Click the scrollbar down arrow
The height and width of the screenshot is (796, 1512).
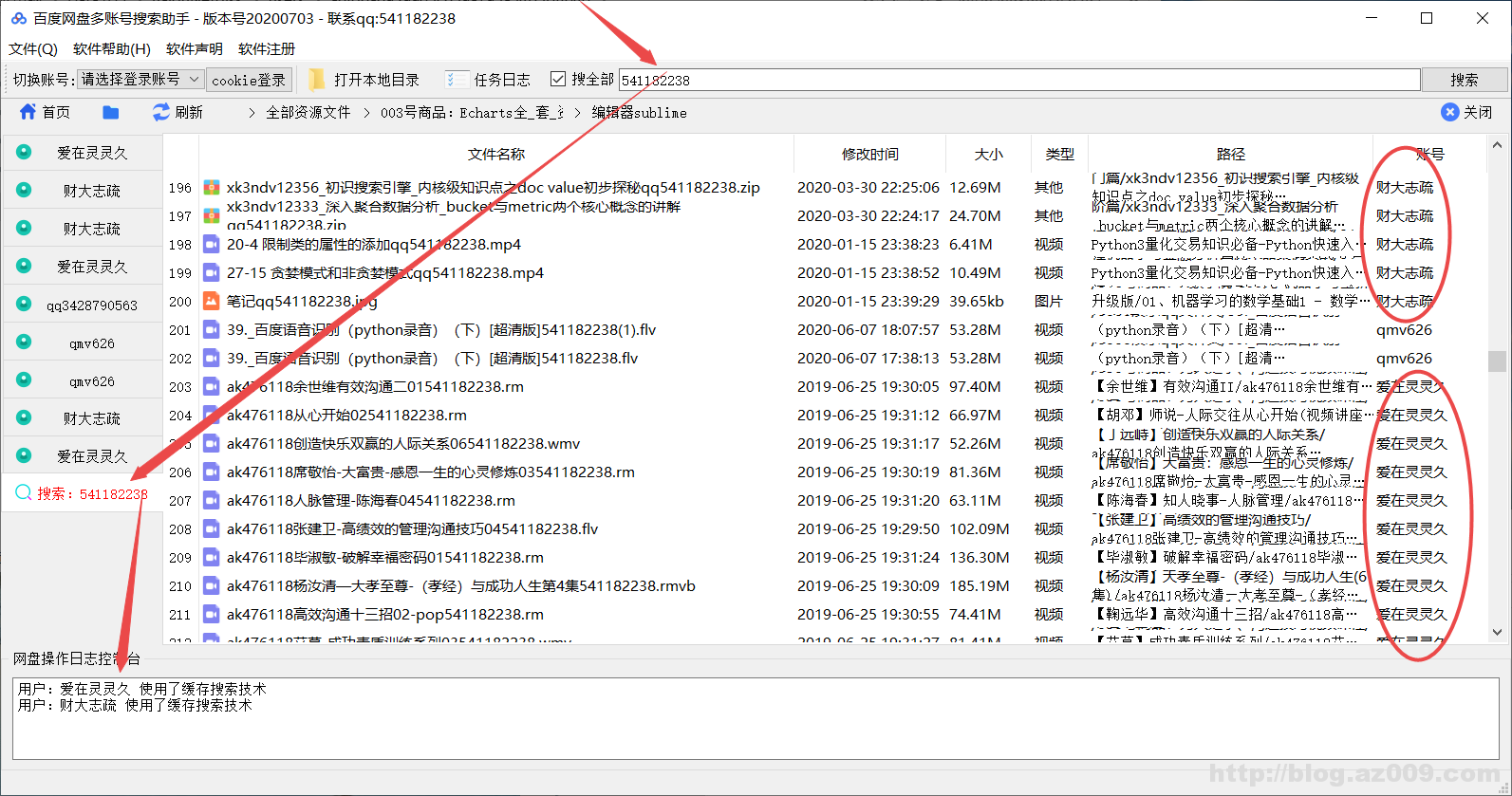(1497, 633)
